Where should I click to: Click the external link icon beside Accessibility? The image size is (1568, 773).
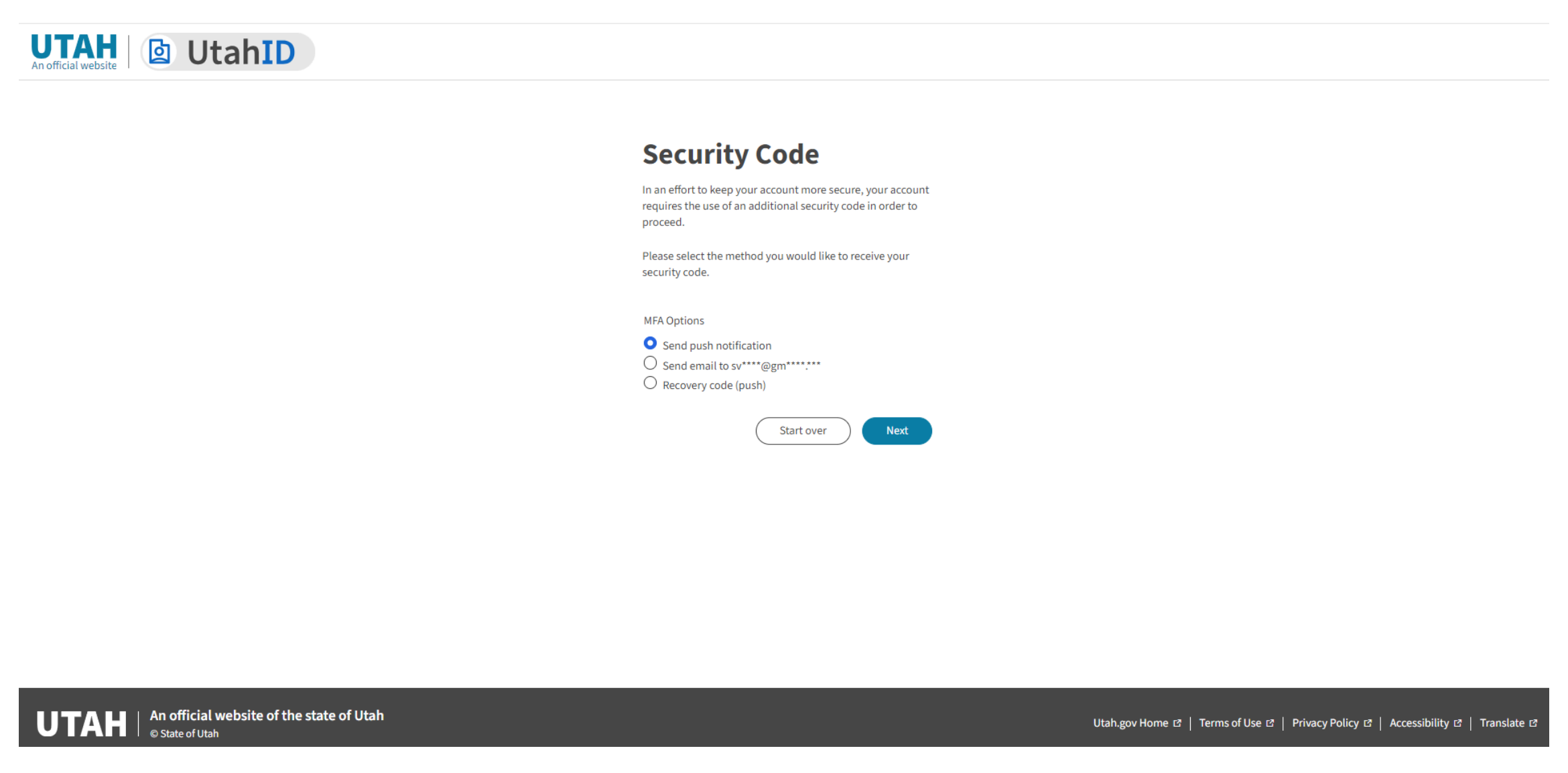pyautogui.click(x=1458, y=723)
